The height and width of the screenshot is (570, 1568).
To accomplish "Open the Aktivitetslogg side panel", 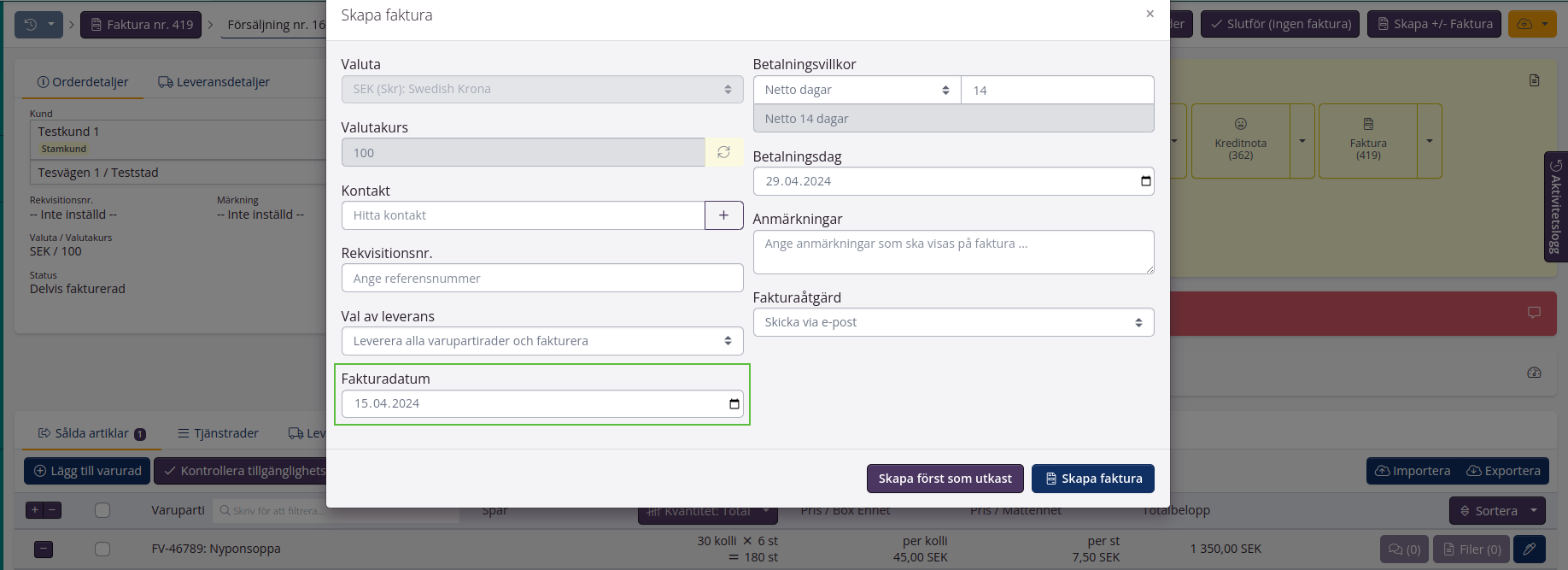I will (x=1555, y=206).
